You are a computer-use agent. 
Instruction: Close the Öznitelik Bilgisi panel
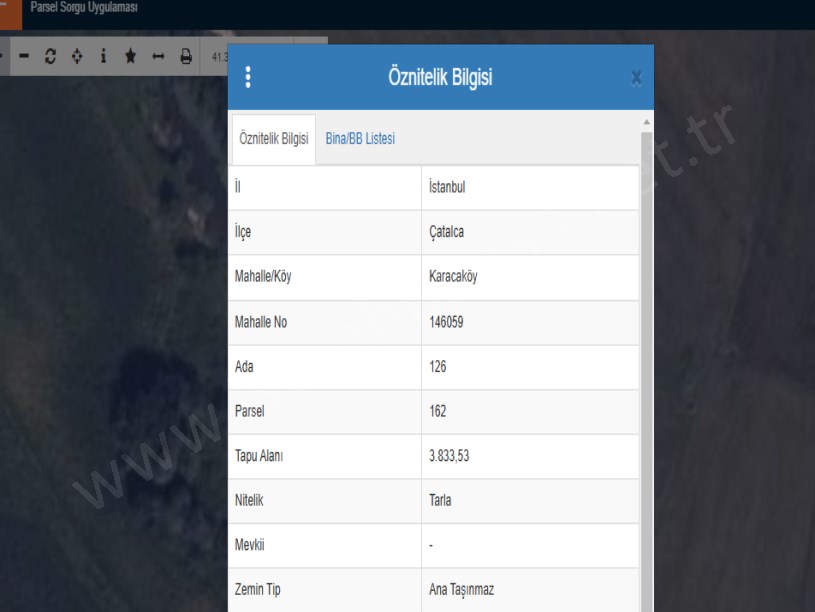pos(636,78)
